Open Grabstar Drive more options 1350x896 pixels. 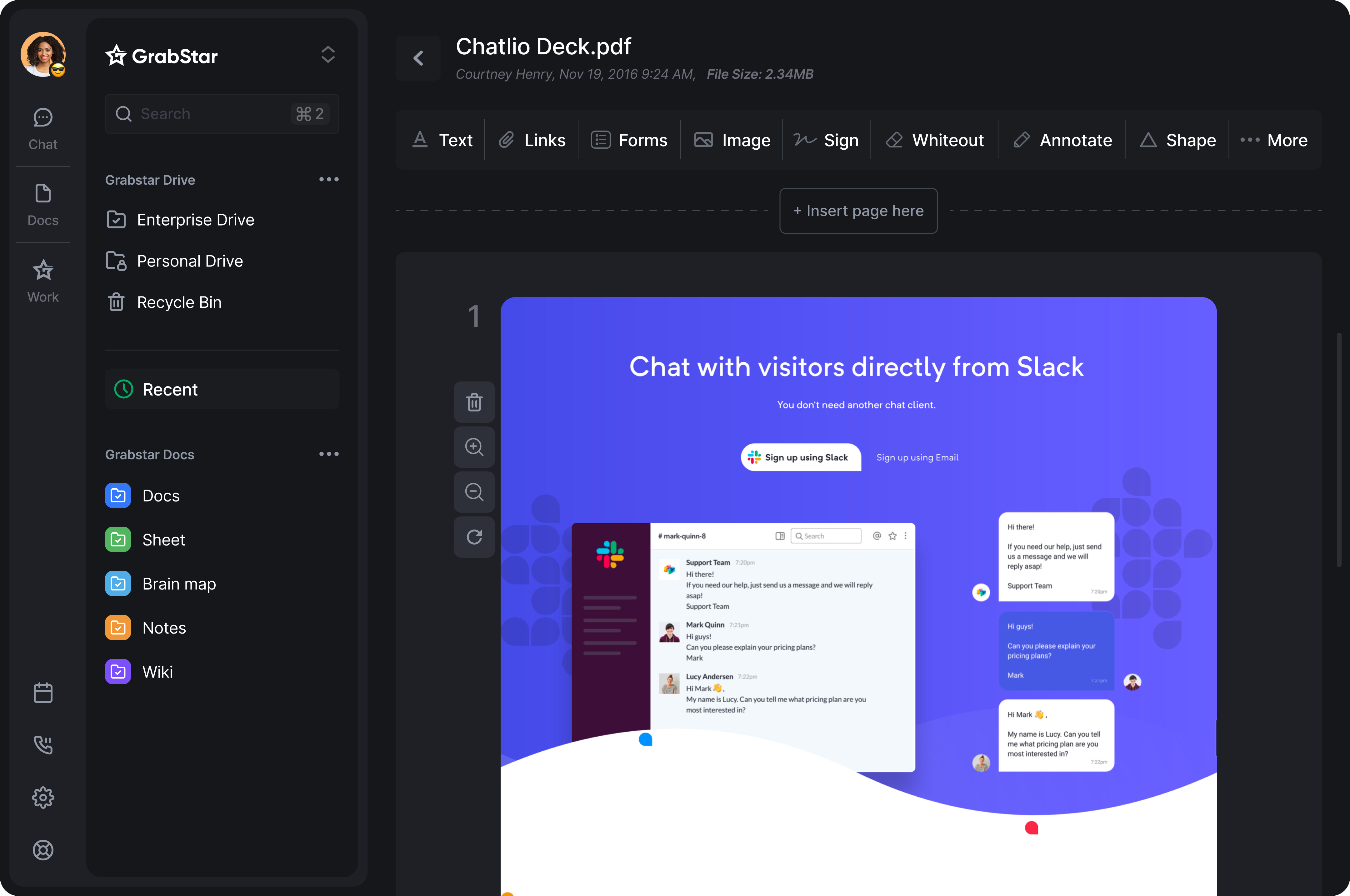point(329,179)
